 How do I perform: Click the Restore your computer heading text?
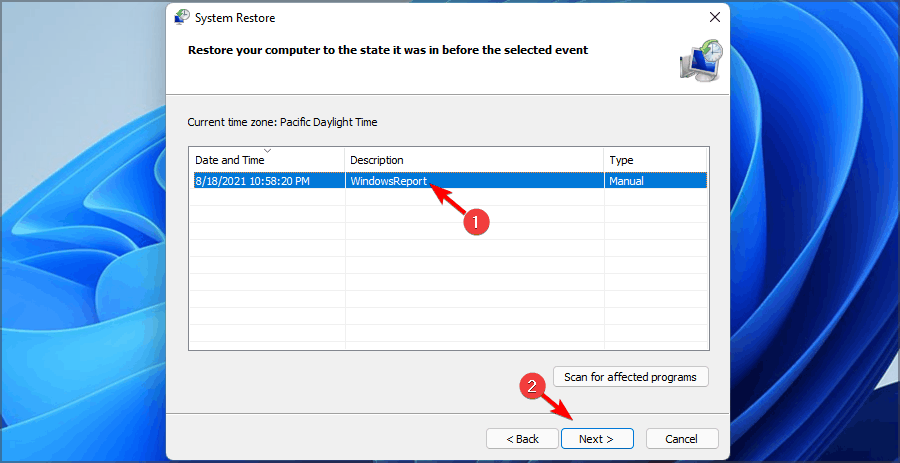(389, 49)
